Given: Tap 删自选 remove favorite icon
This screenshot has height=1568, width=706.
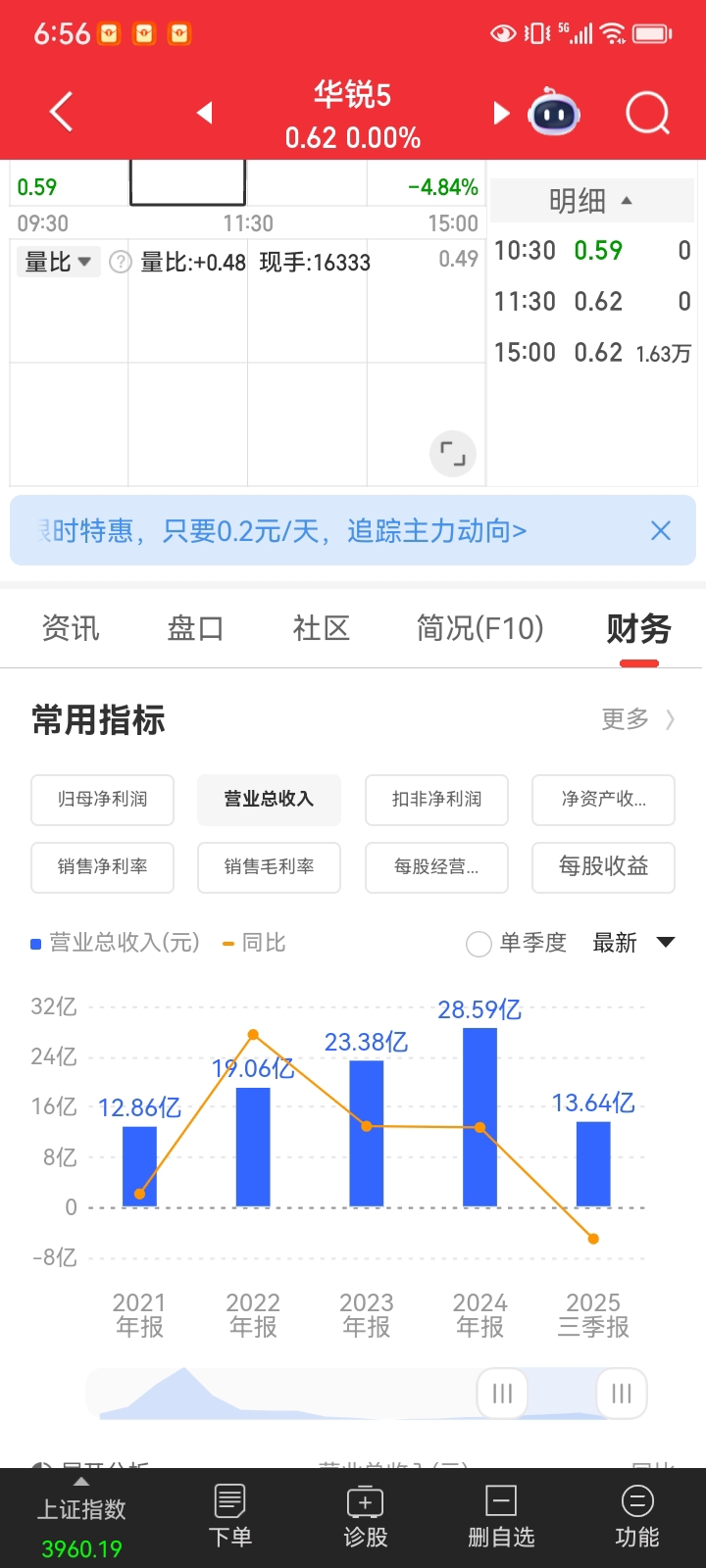Looking at the screenshot, I should point(501,1515).
